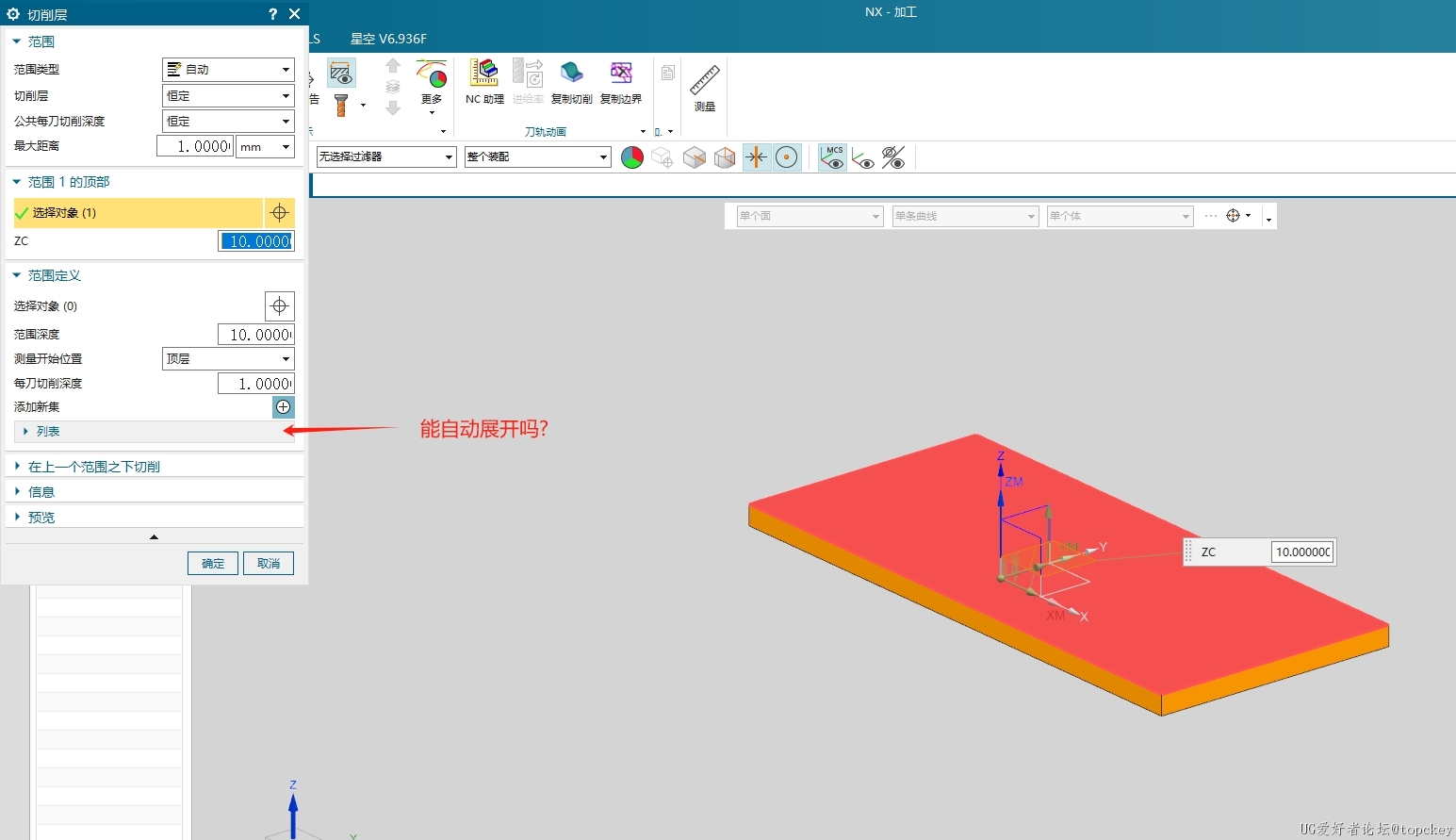Expand the 列表 section
The height and width of the screenshot is (840, 1456).
point(155,431)
